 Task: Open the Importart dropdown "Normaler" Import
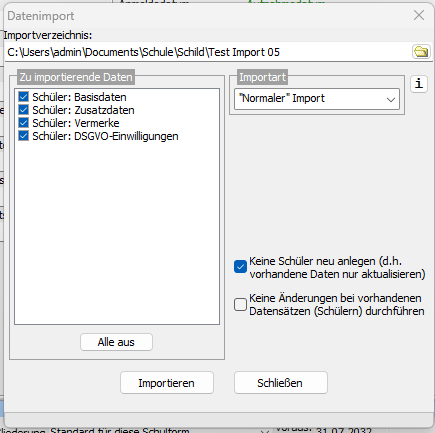coord(317,99)
